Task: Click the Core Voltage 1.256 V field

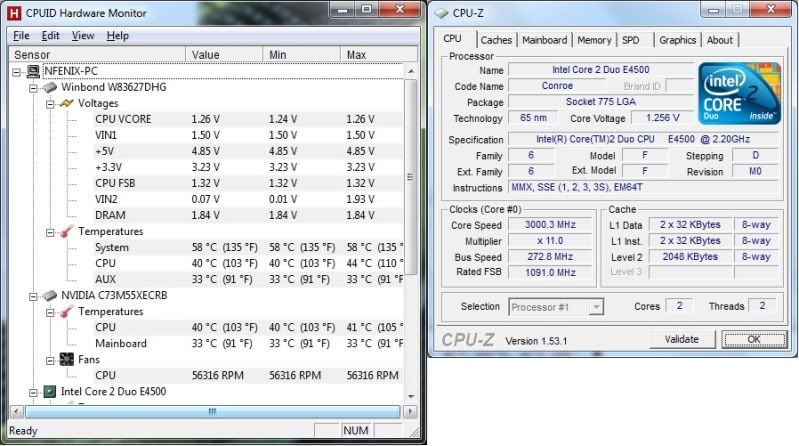Action: point(662,118)
